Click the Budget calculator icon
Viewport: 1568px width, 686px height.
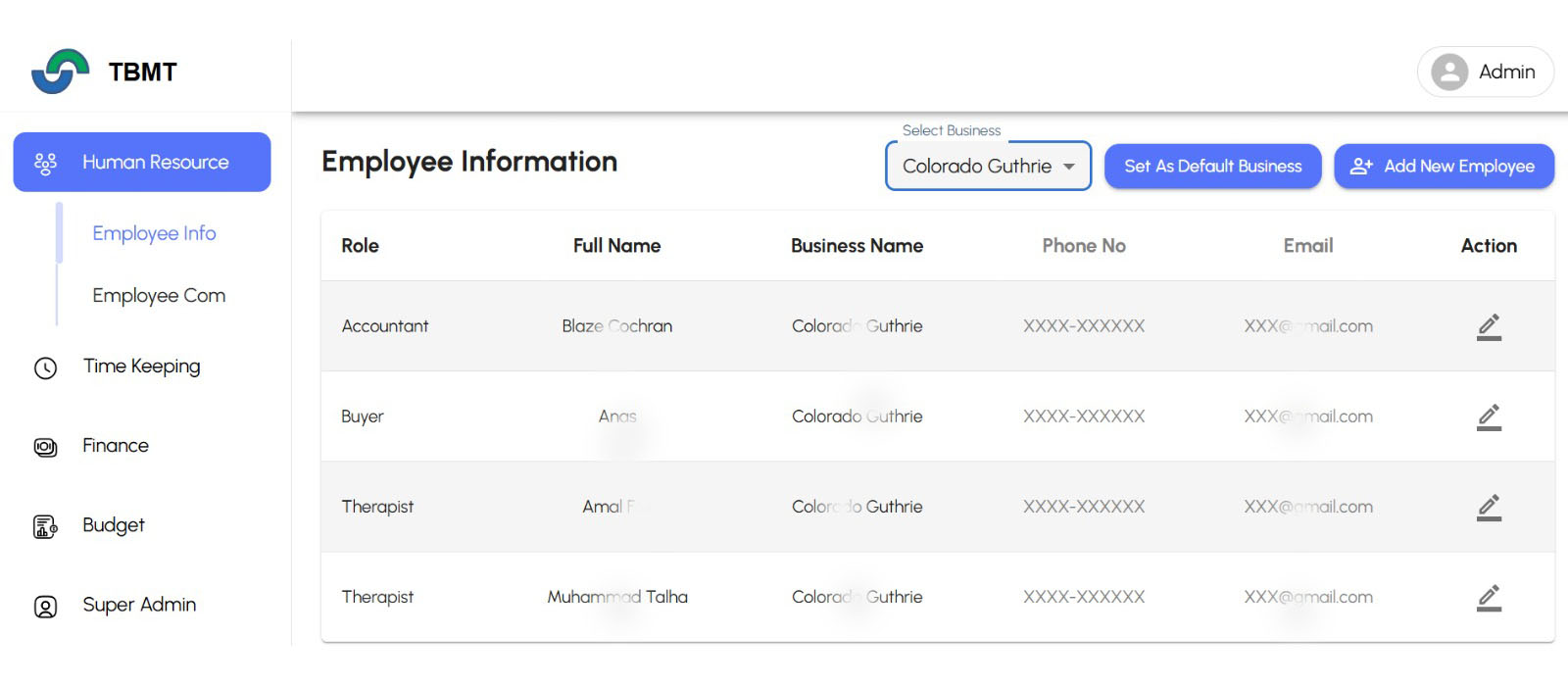[46, 526]
